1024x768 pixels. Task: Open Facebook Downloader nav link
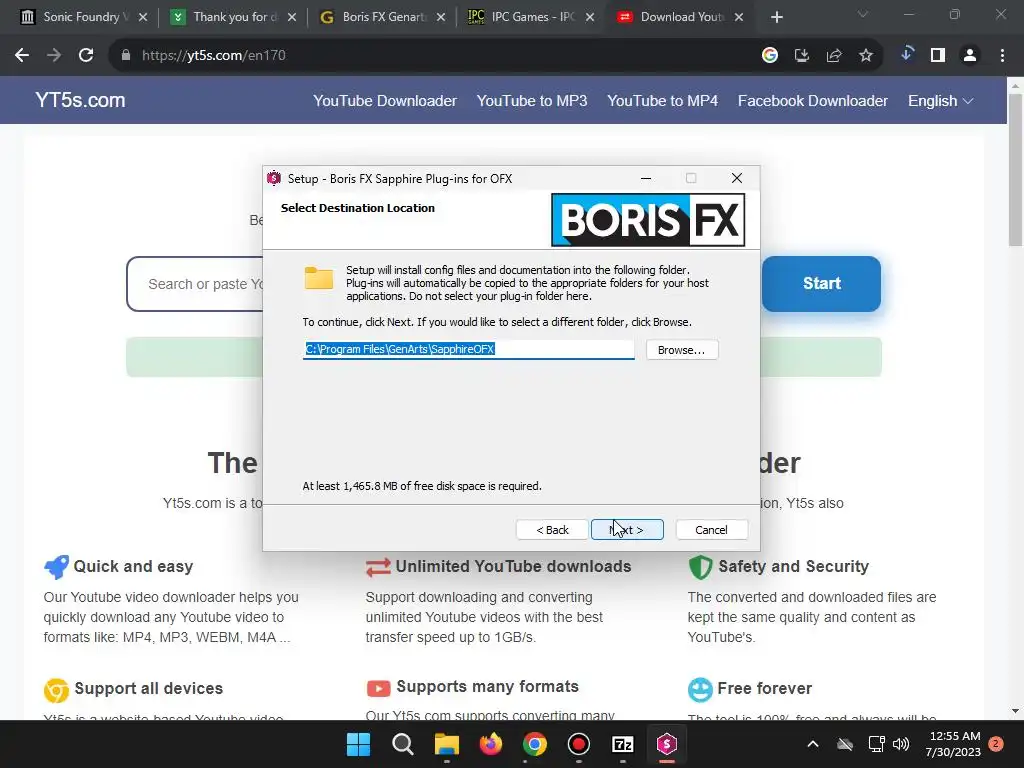(812, 101)
